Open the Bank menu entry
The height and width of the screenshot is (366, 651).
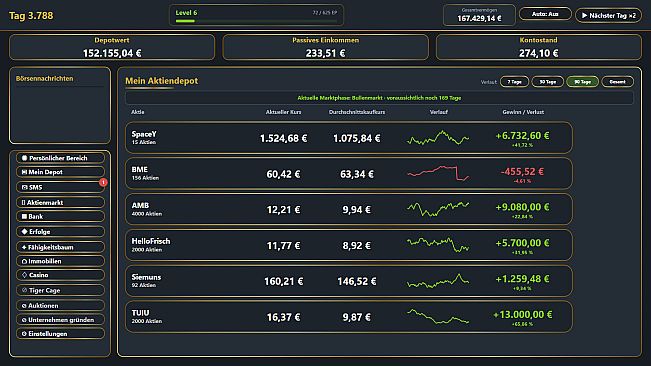tap(60, 217)
